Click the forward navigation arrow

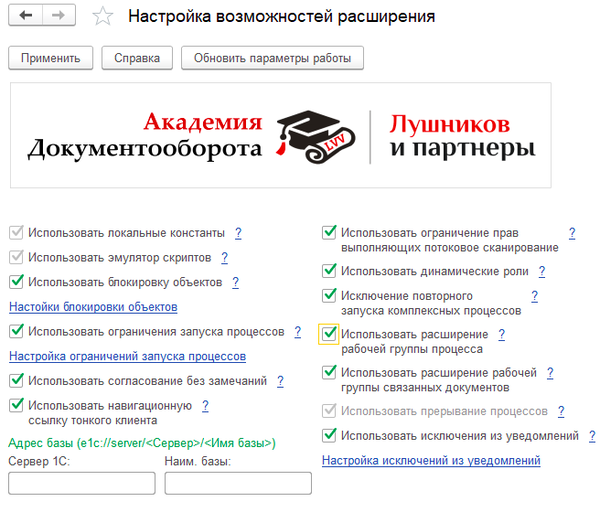coord(58,16)
